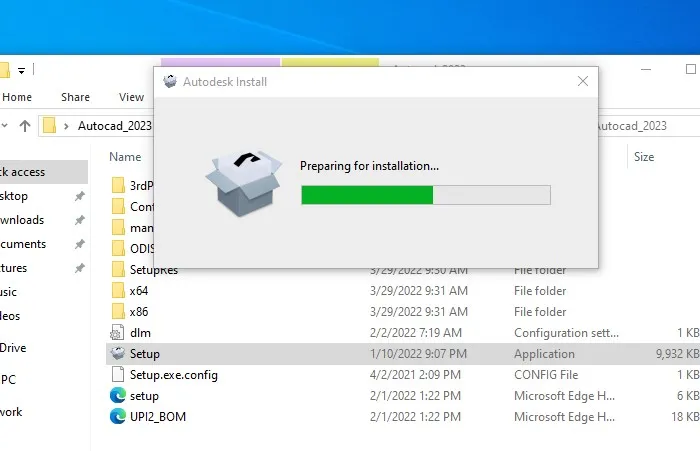Screen dimensions: 700x451
Task: Close the Autodesk Install dialog
Action: (x=581, y=82)
